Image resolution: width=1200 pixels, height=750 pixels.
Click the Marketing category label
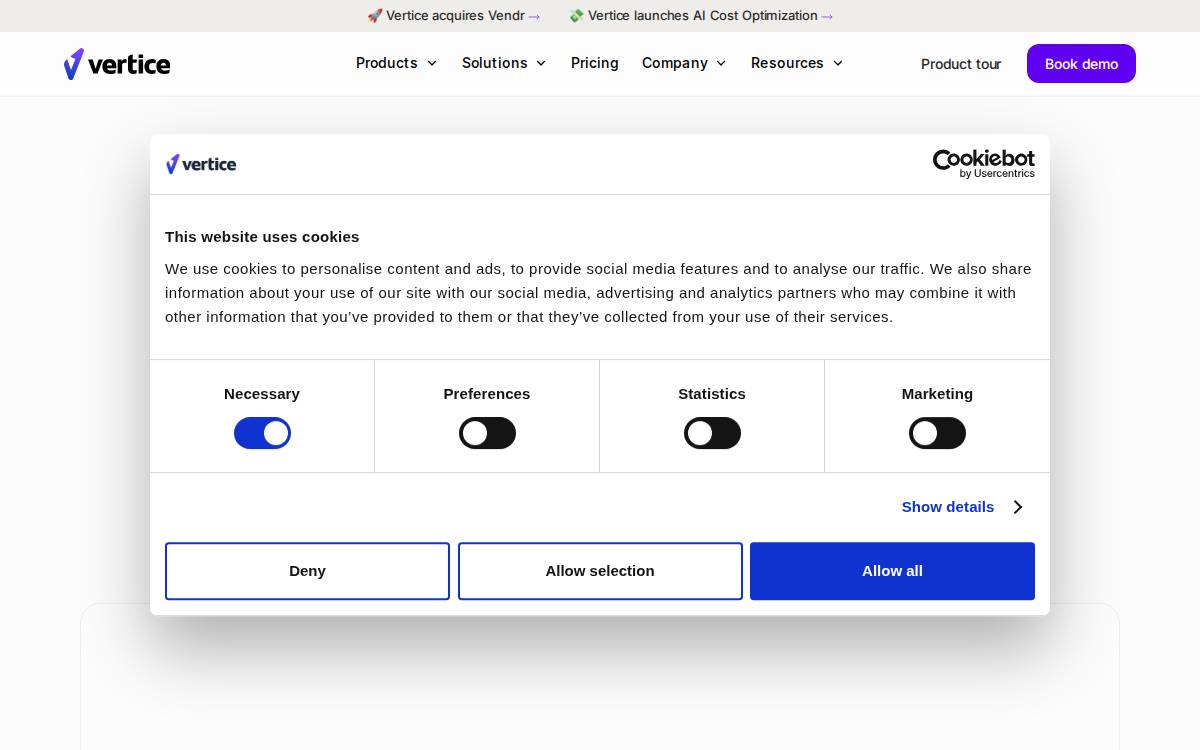(x=937, y=394)
